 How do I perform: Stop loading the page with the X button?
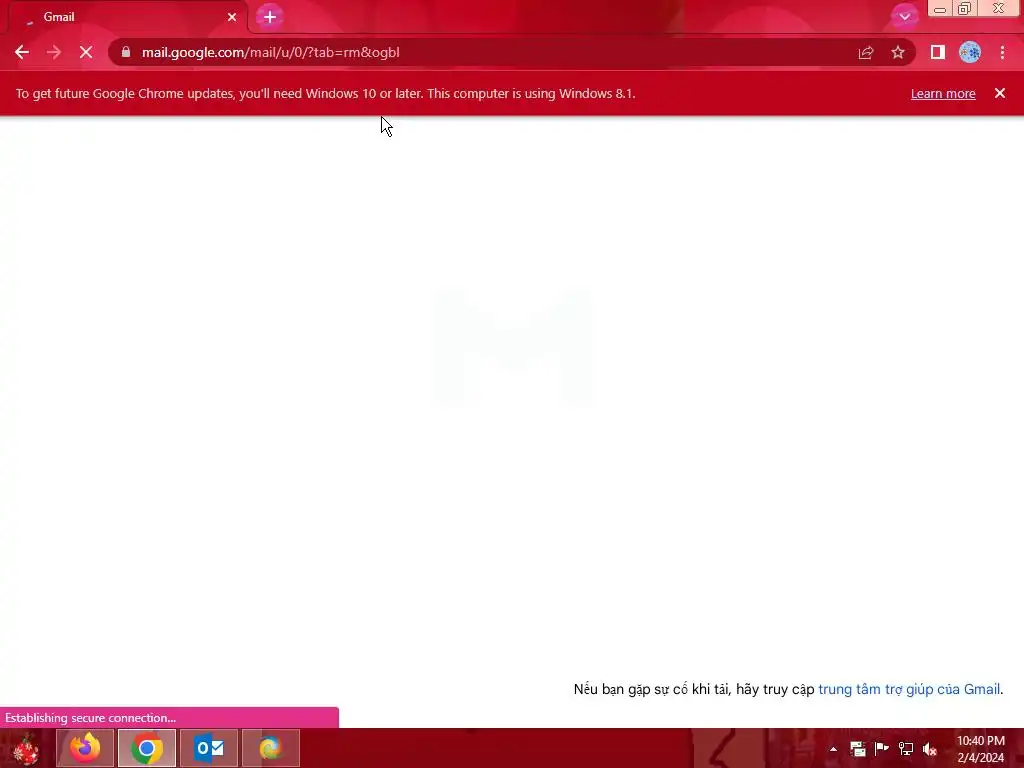click(x=86, y=52)
